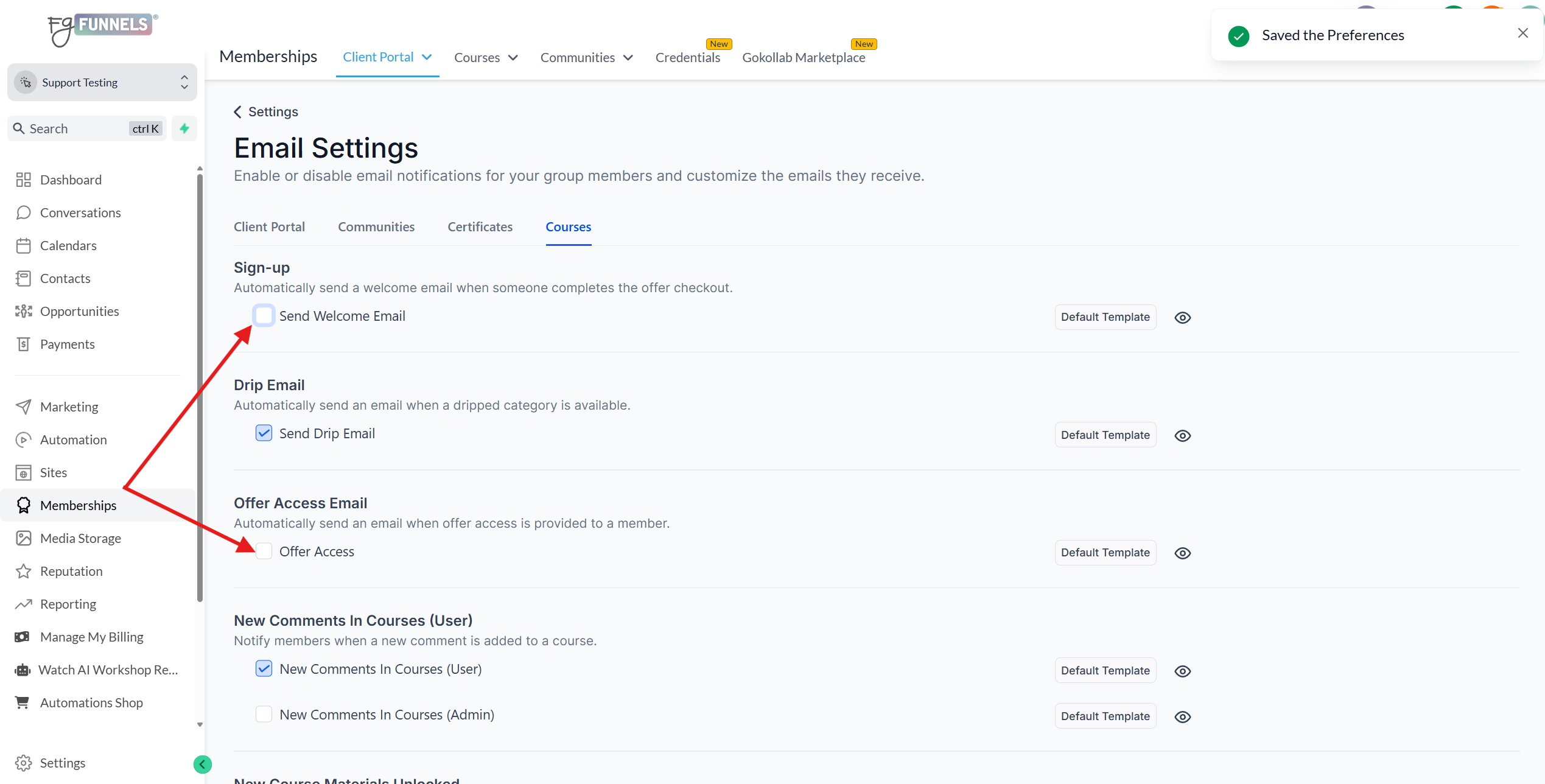Screen dimensions: 1545x784
Task: Click the lightning bolt quick actions icon
Action: pos(184,128)
